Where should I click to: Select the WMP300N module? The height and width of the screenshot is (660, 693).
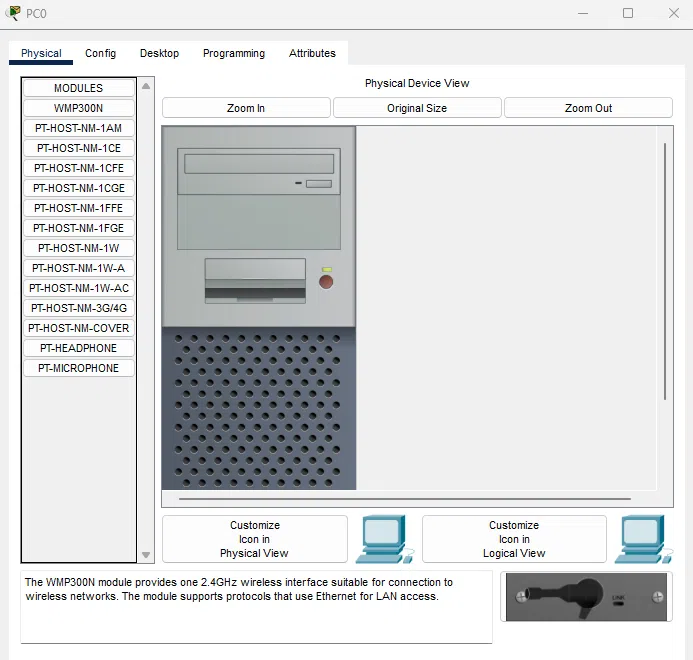click(79, 108)
